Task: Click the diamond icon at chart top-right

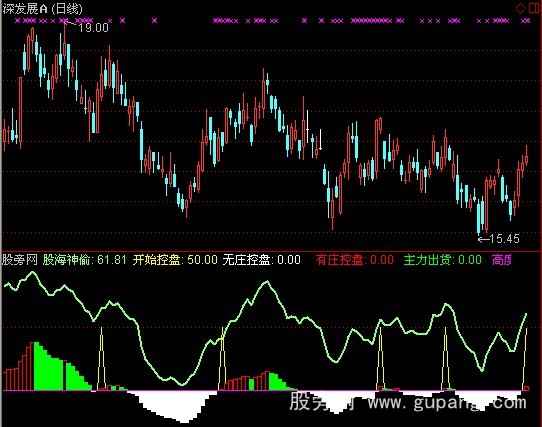Action: (x=520, y=8)
